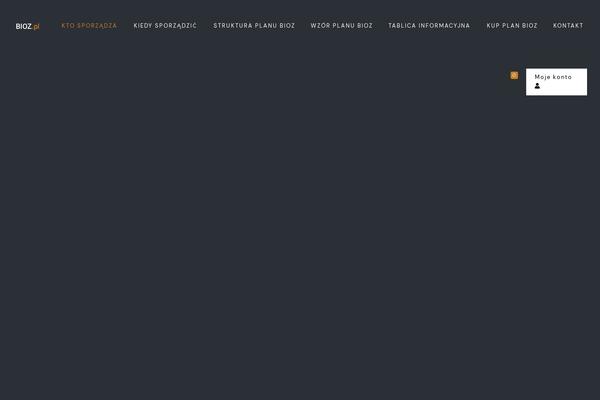
Task: Go to Kup plan BIOZ
Action: click(512, 26)
